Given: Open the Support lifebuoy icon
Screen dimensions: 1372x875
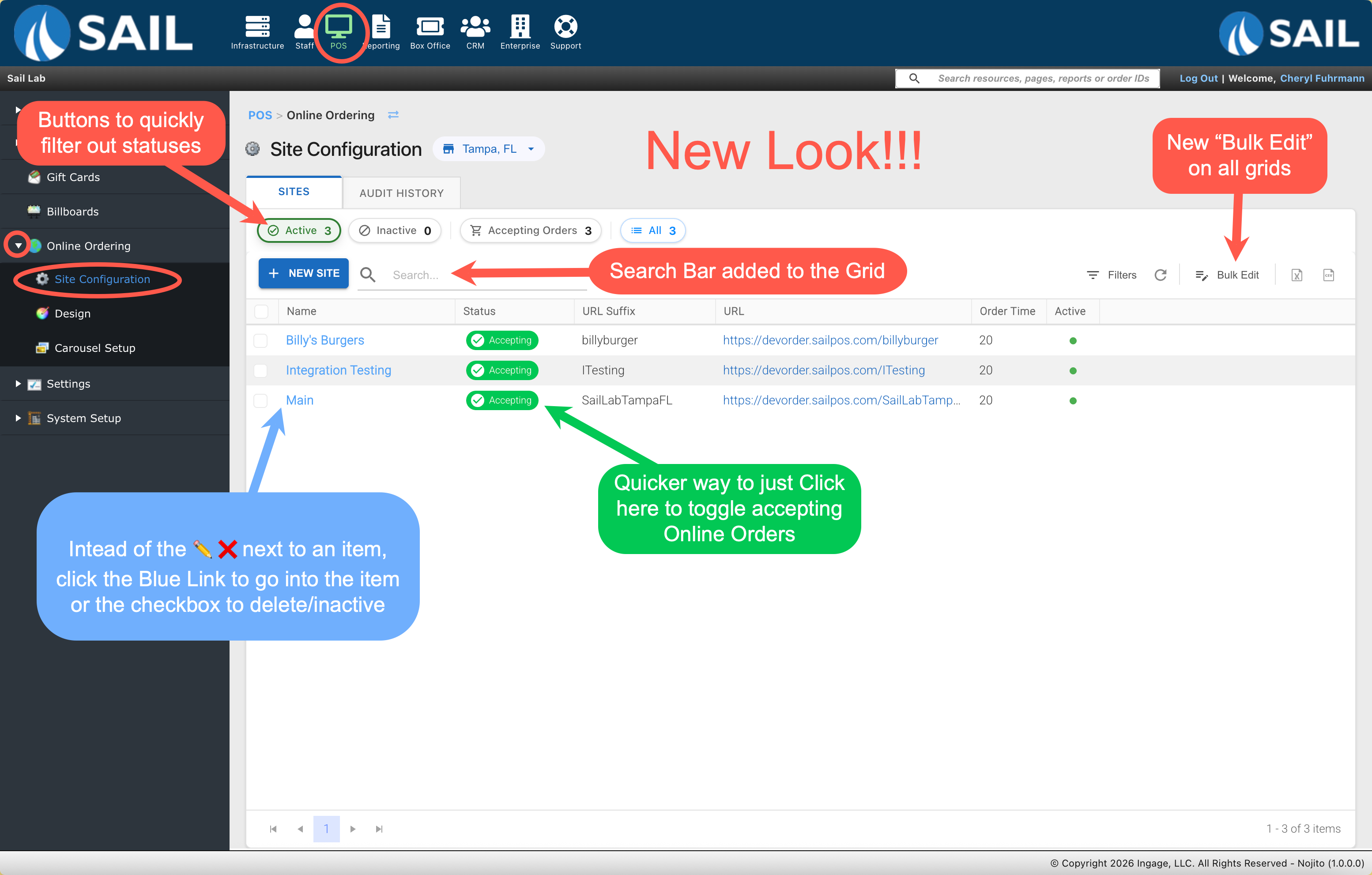Looking at the screenshot, I should 565,26.
